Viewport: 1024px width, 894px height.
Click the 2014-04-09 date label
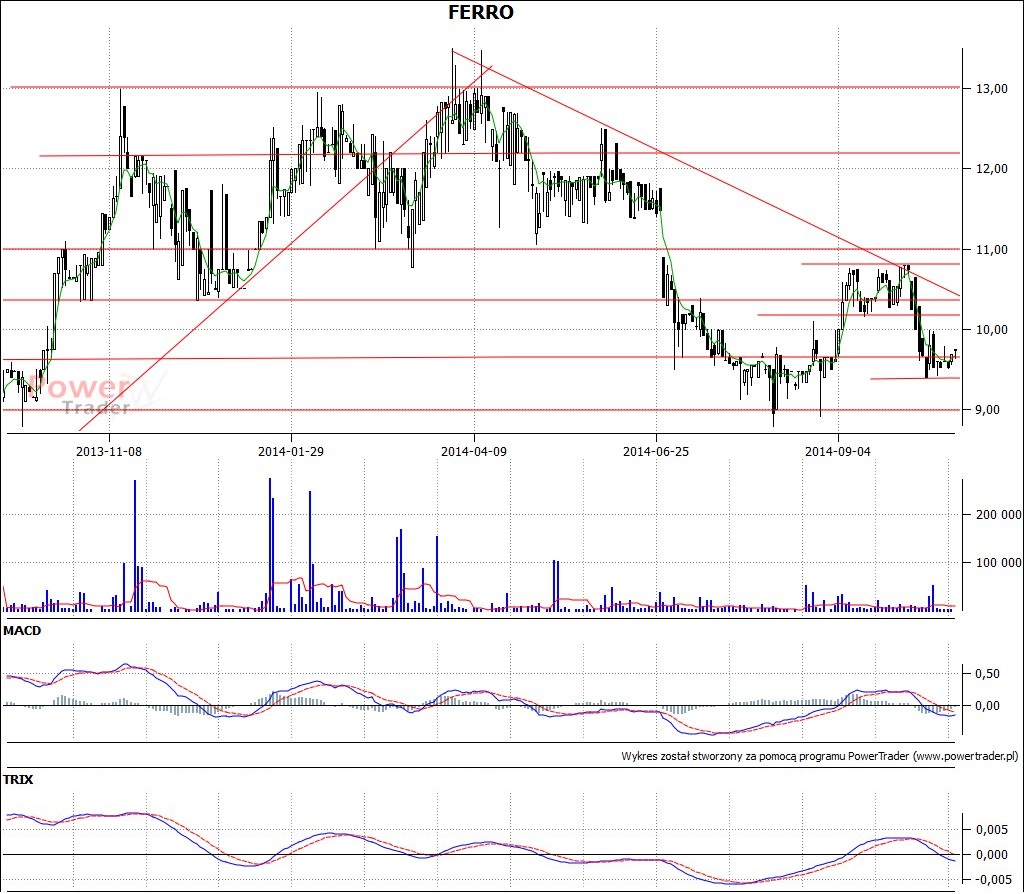(x=473, y=451)
